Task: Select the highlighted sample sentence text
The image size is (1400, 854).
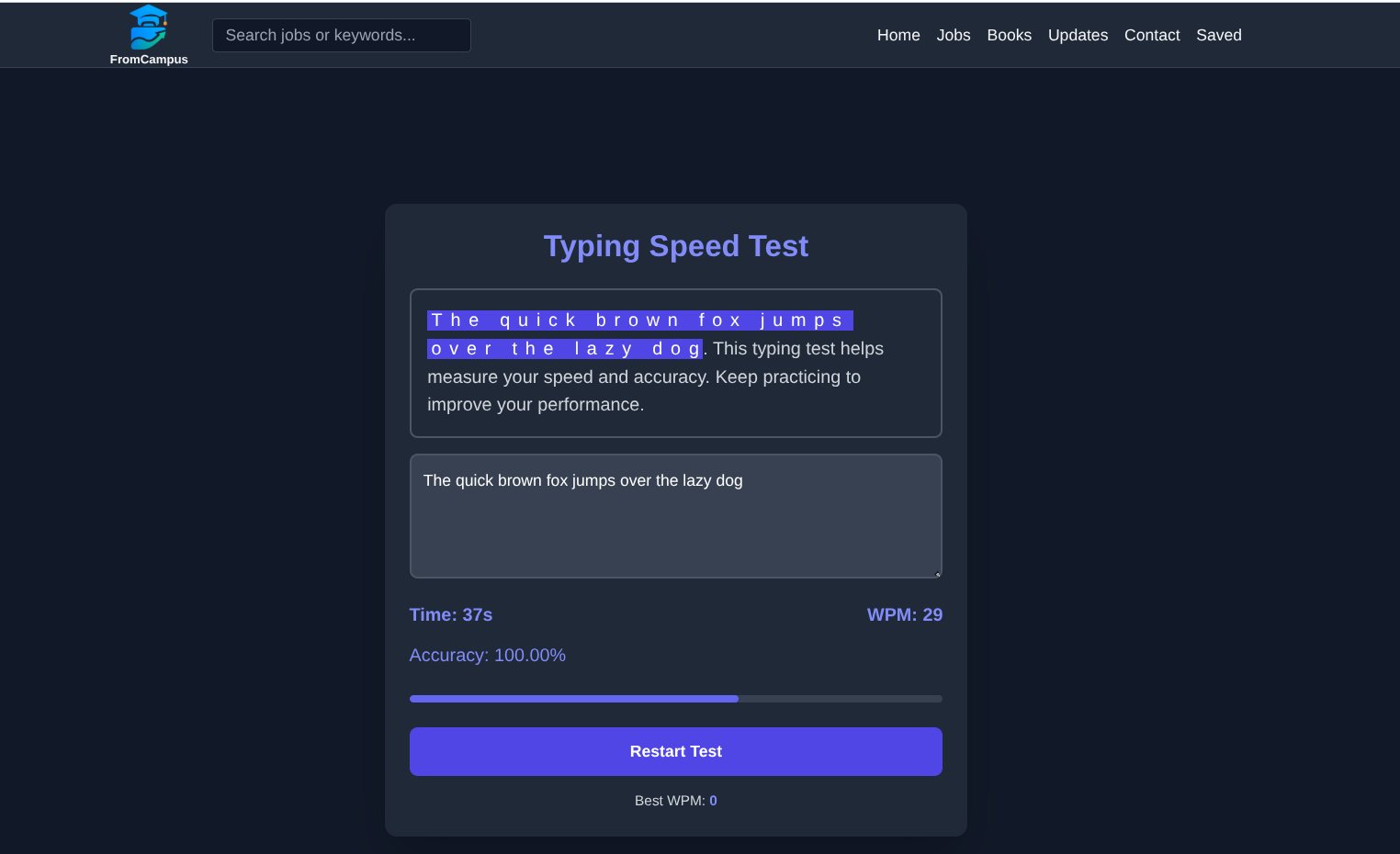Action: coord(638,320)
